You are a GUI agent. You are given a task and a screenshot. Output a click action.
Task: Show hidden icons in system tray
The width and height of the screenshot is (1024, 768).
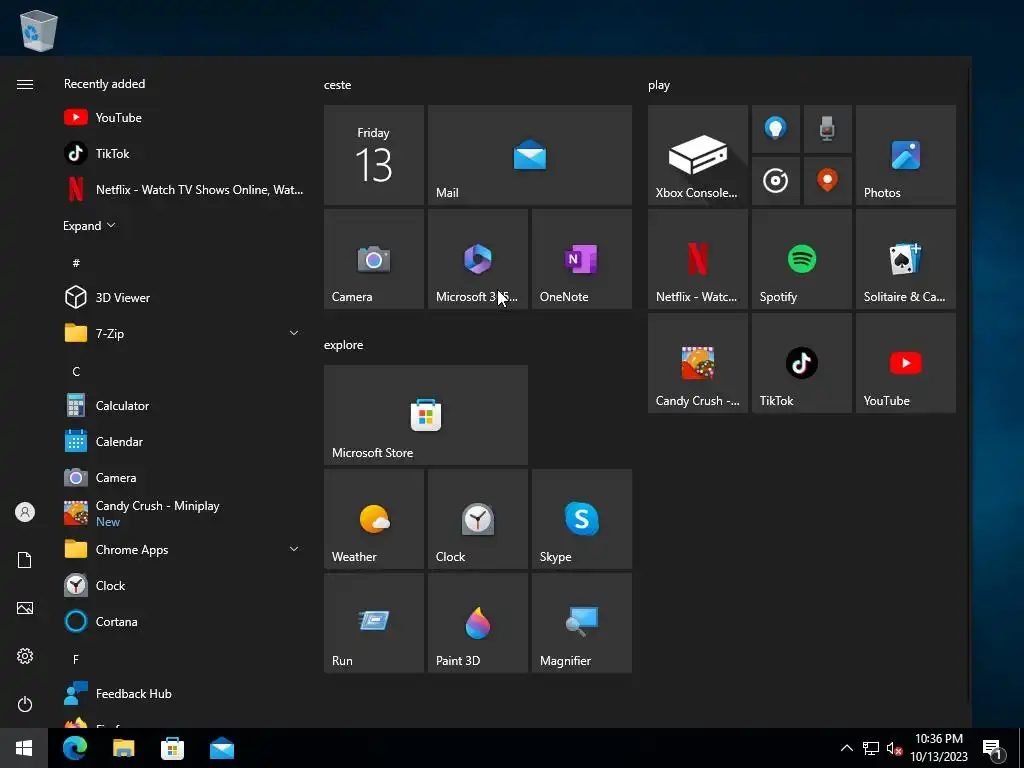(x=846, y=748)
